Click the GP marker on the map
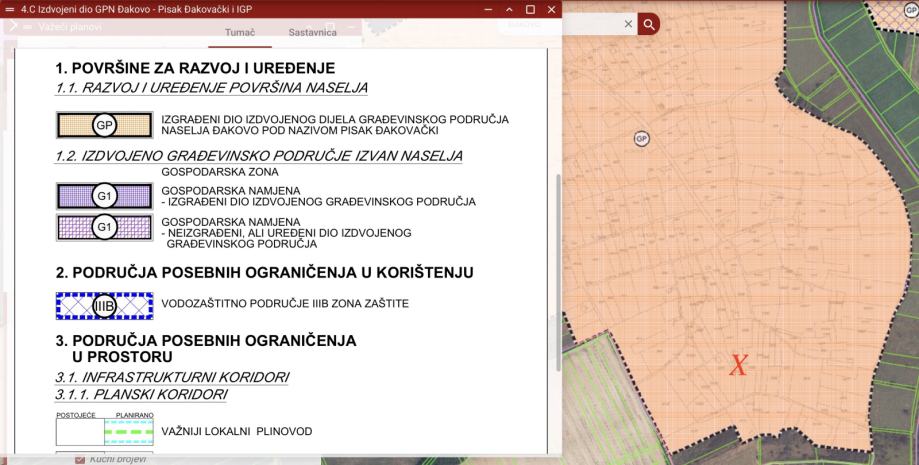Image resolution: width=919 pixels, height=465 pixels. point(642,138)
